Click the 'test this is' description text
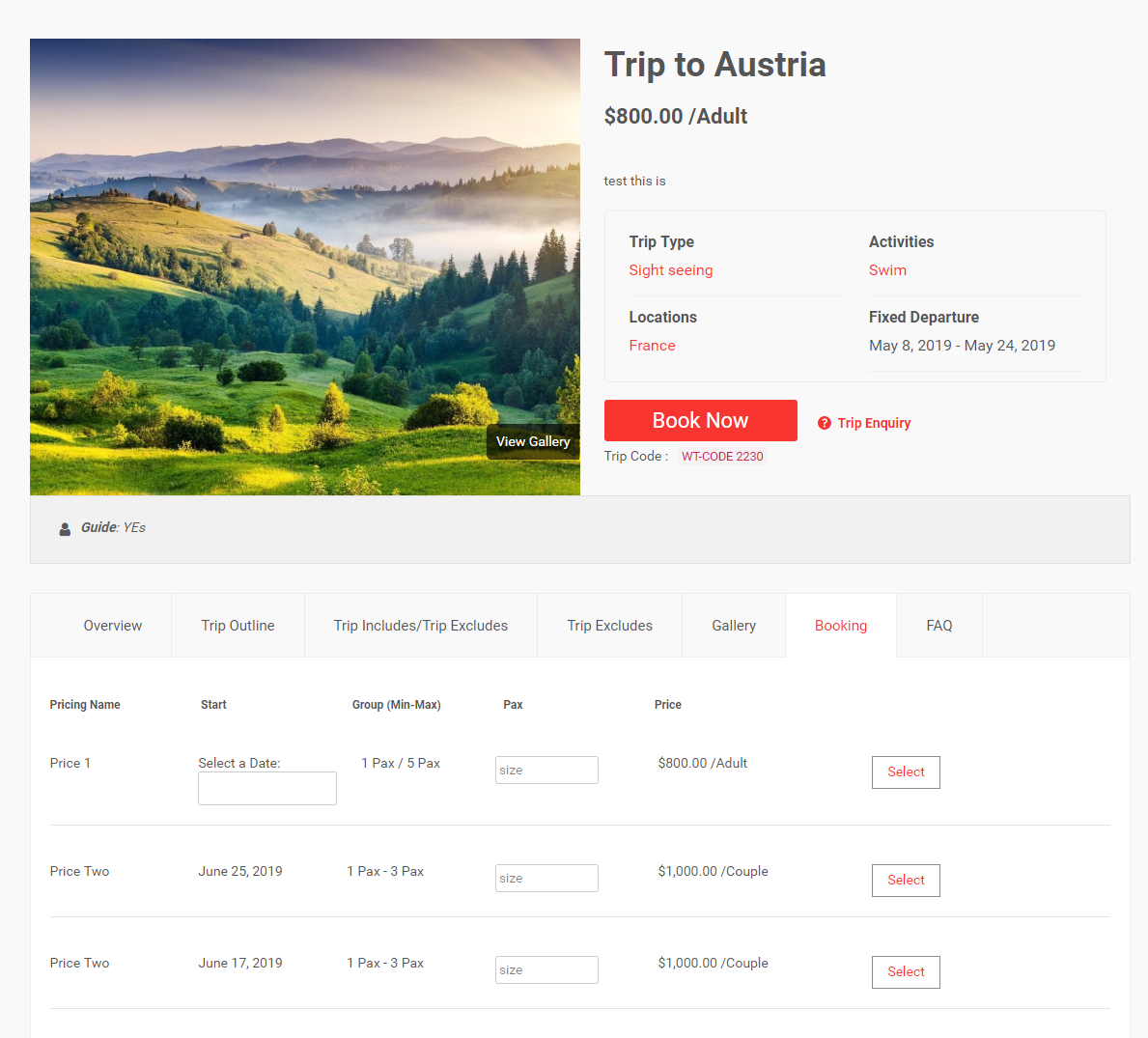This screenshot has width=1148, height=1038. [x=634, y=181]
